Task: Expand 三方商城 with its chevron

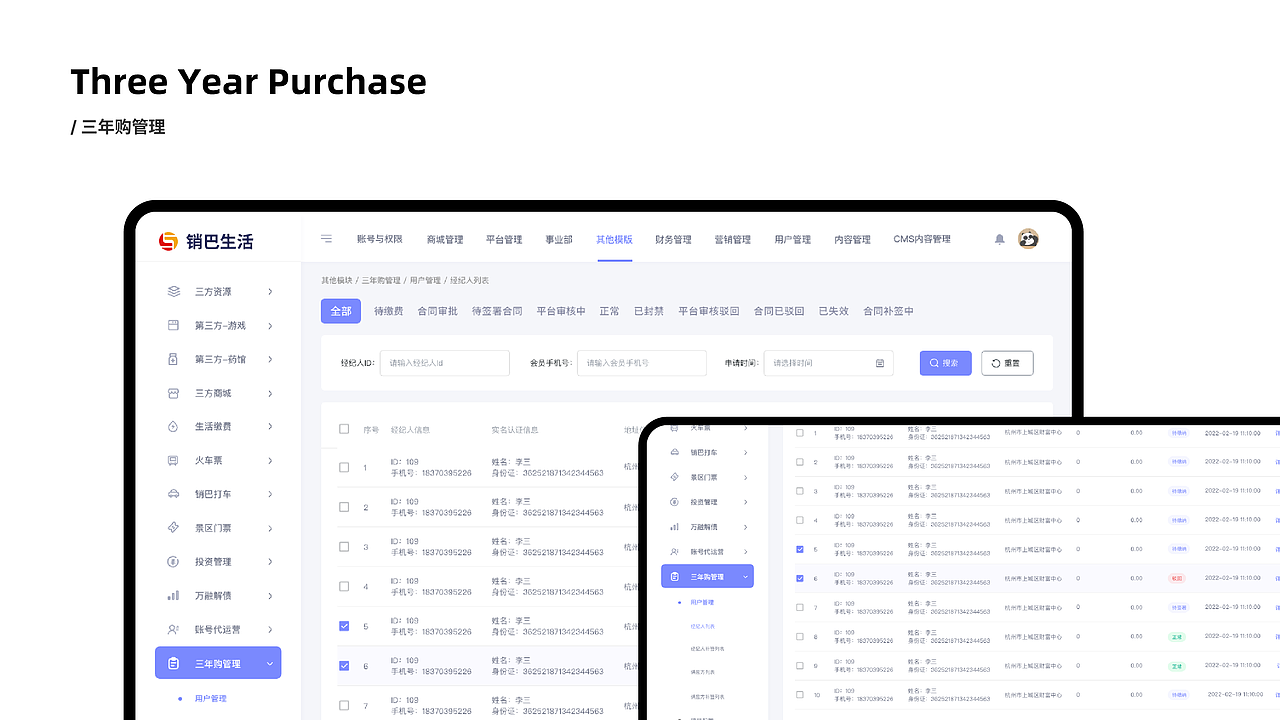Action: [x=270, y=393]
